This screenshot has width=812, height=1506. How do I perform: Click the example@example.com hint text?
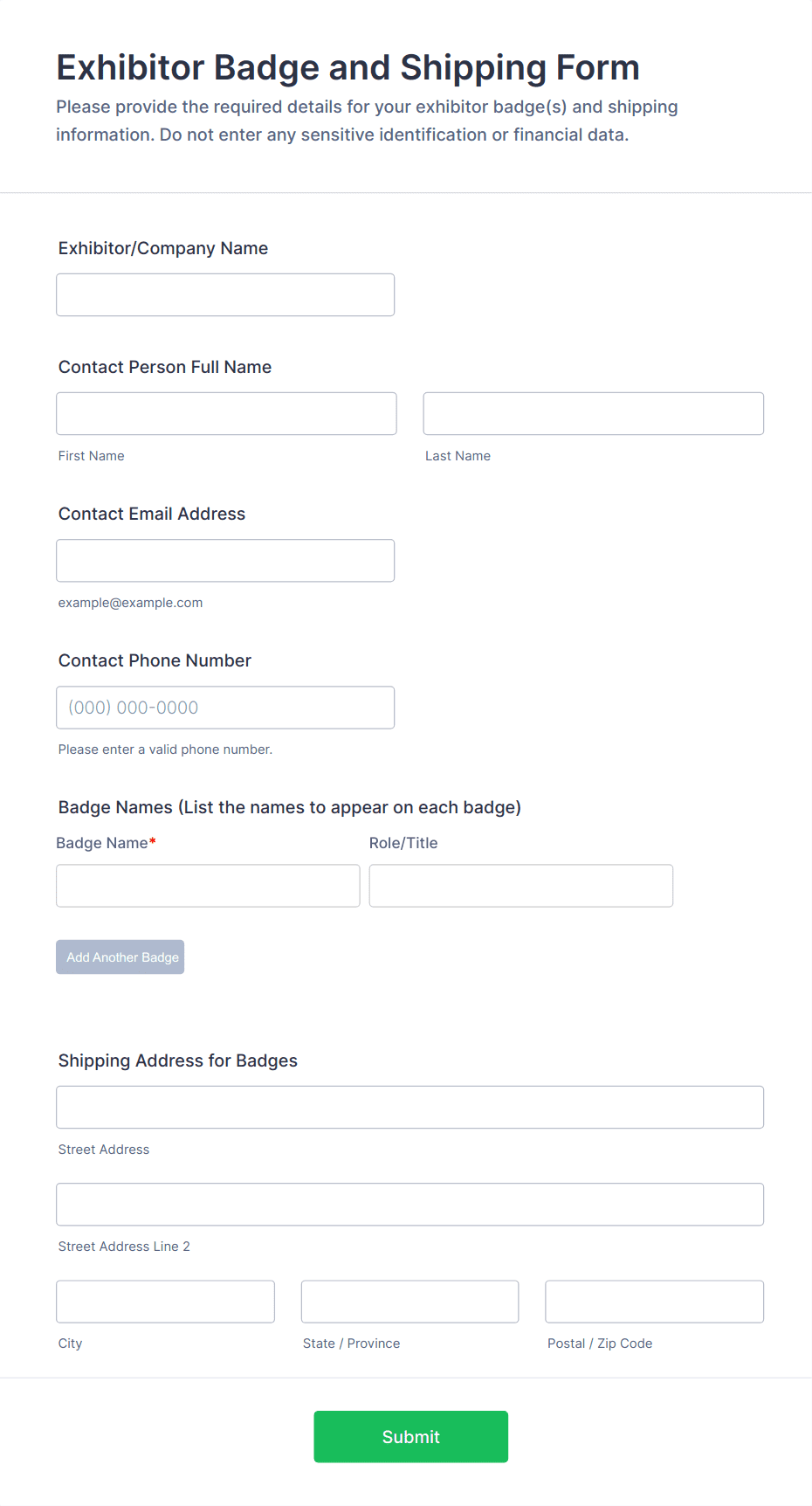pyautogui.click(x=130, y=603)
